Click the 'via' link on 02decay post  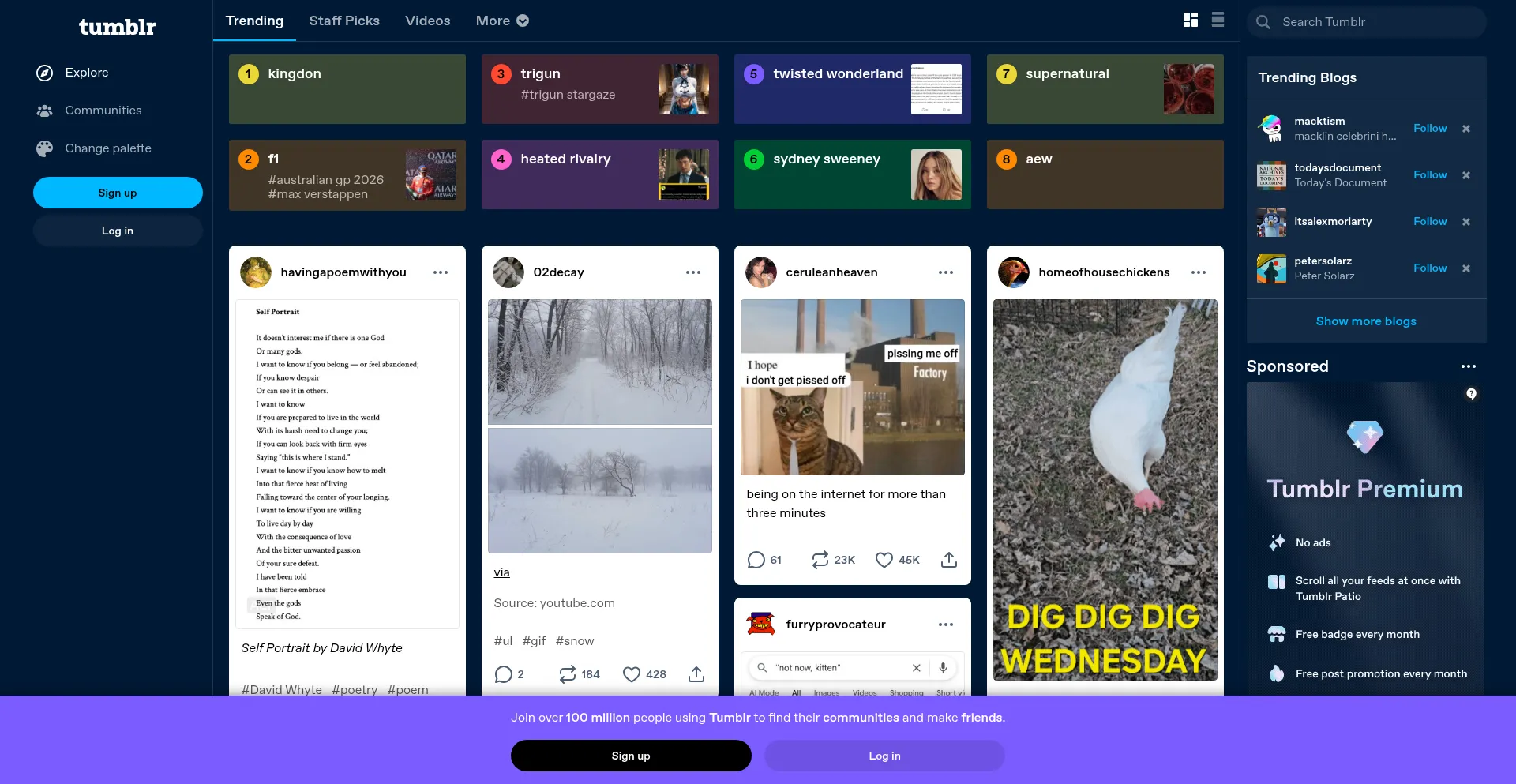pos(502,572)
